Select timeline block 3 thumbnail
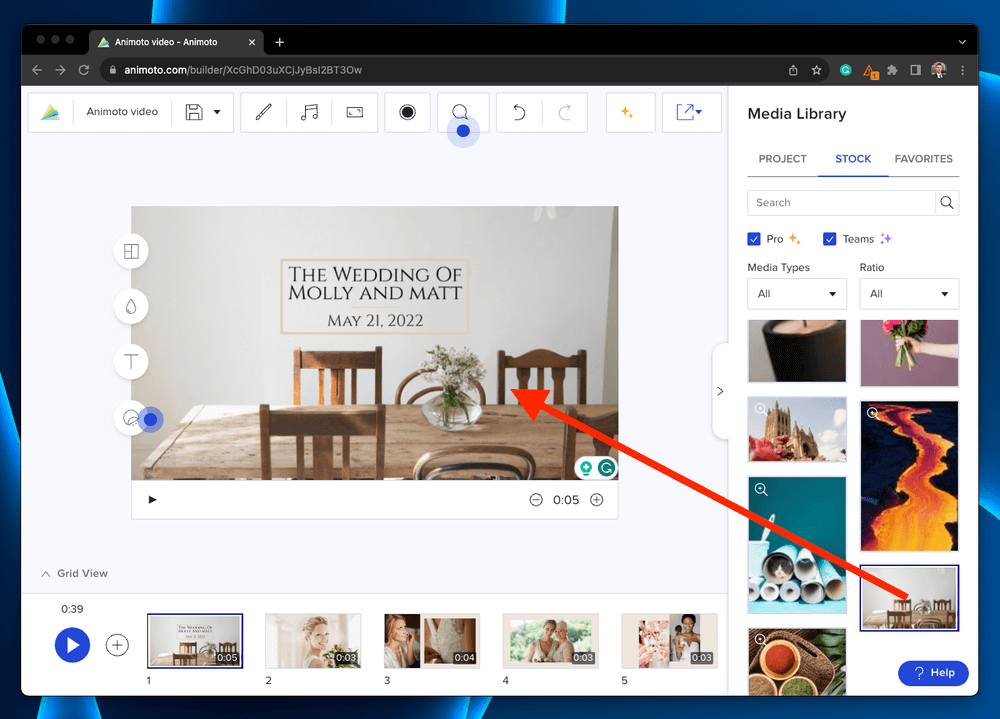This screenshot has height=719, width=1000. coord(432,641)
